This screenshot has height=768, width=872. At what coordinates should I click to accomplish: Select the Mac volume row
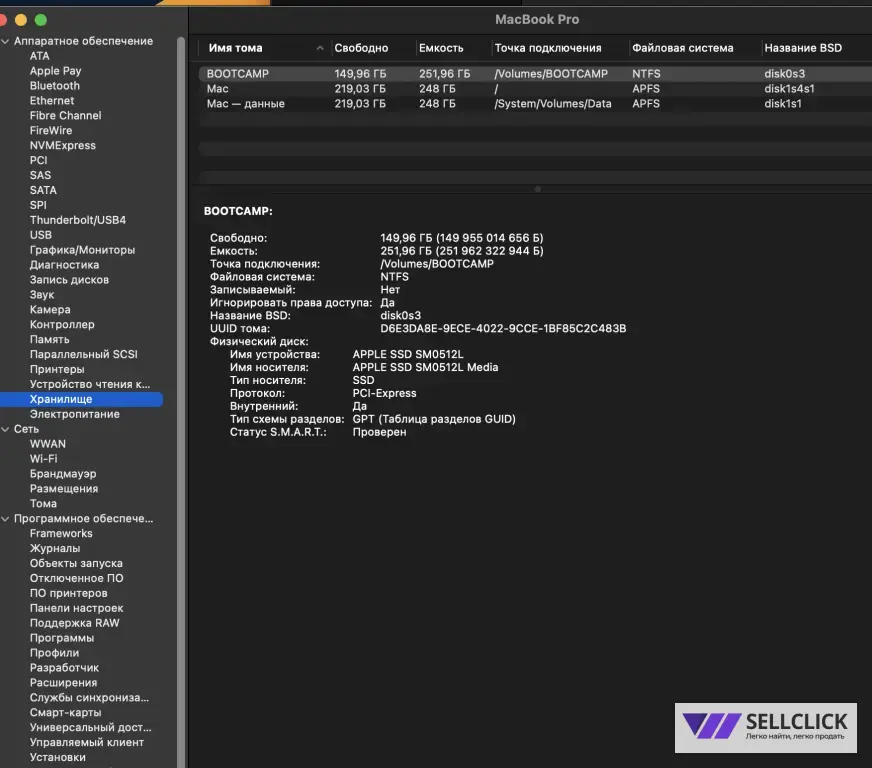click(535, 89)
